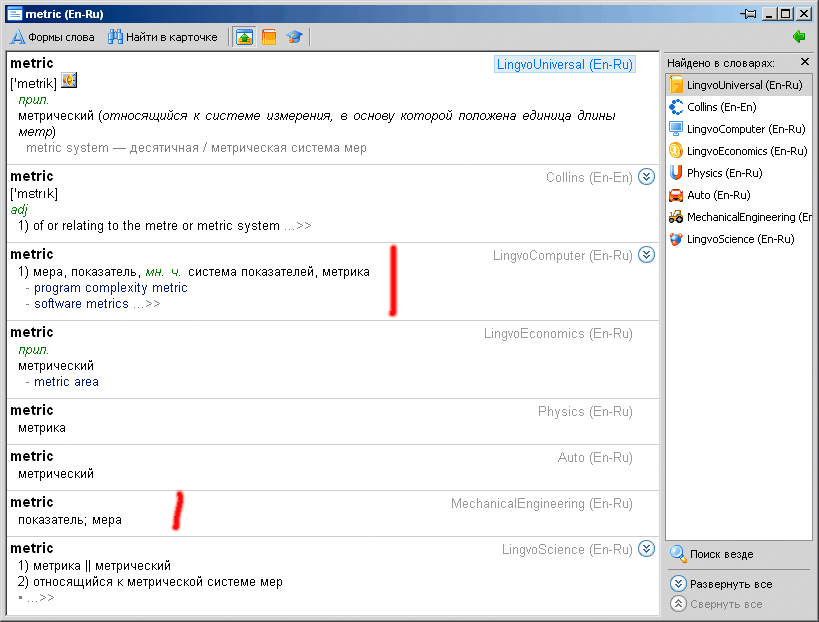Image resolution: width=819 pixels, height=622 pixels.
Task: Click Найти в карточке search button
Action: point(162,37)
